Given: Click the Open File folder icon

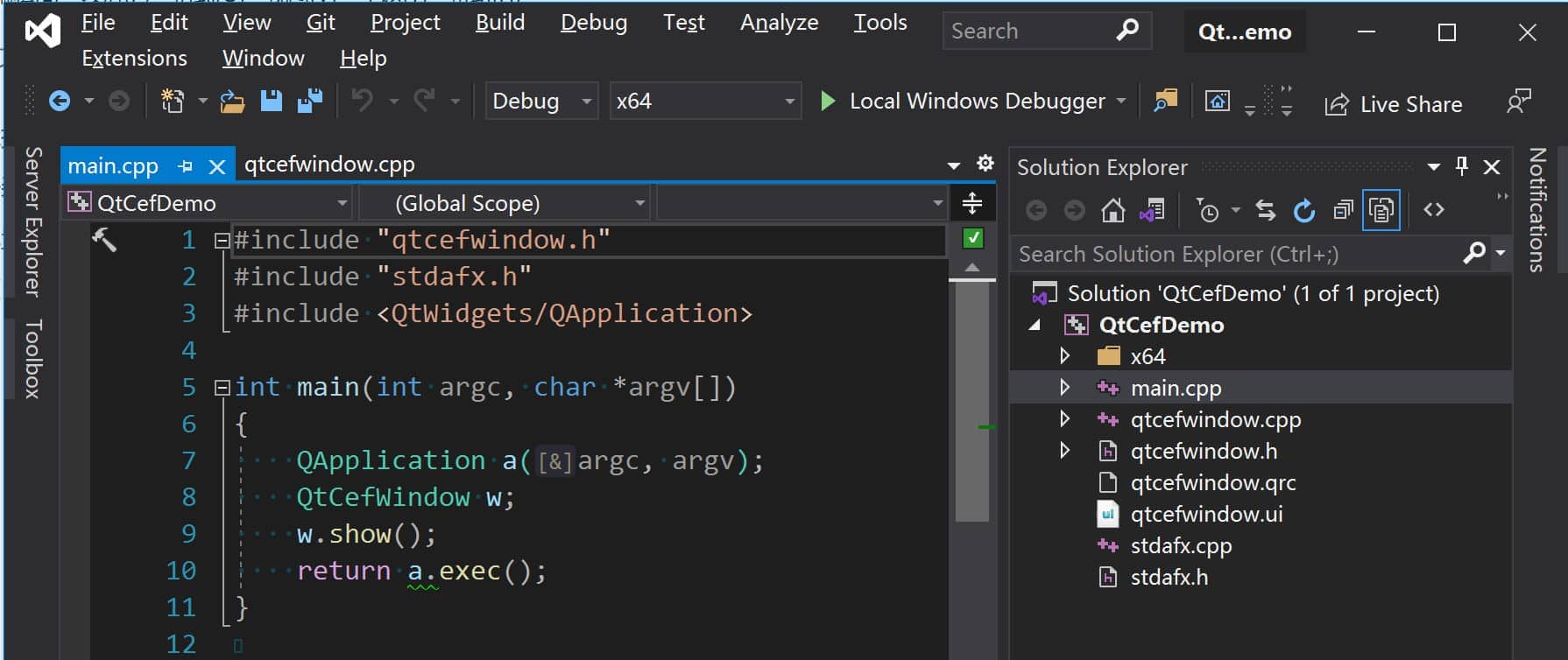Looking at the screenshot, I should 232,102.
